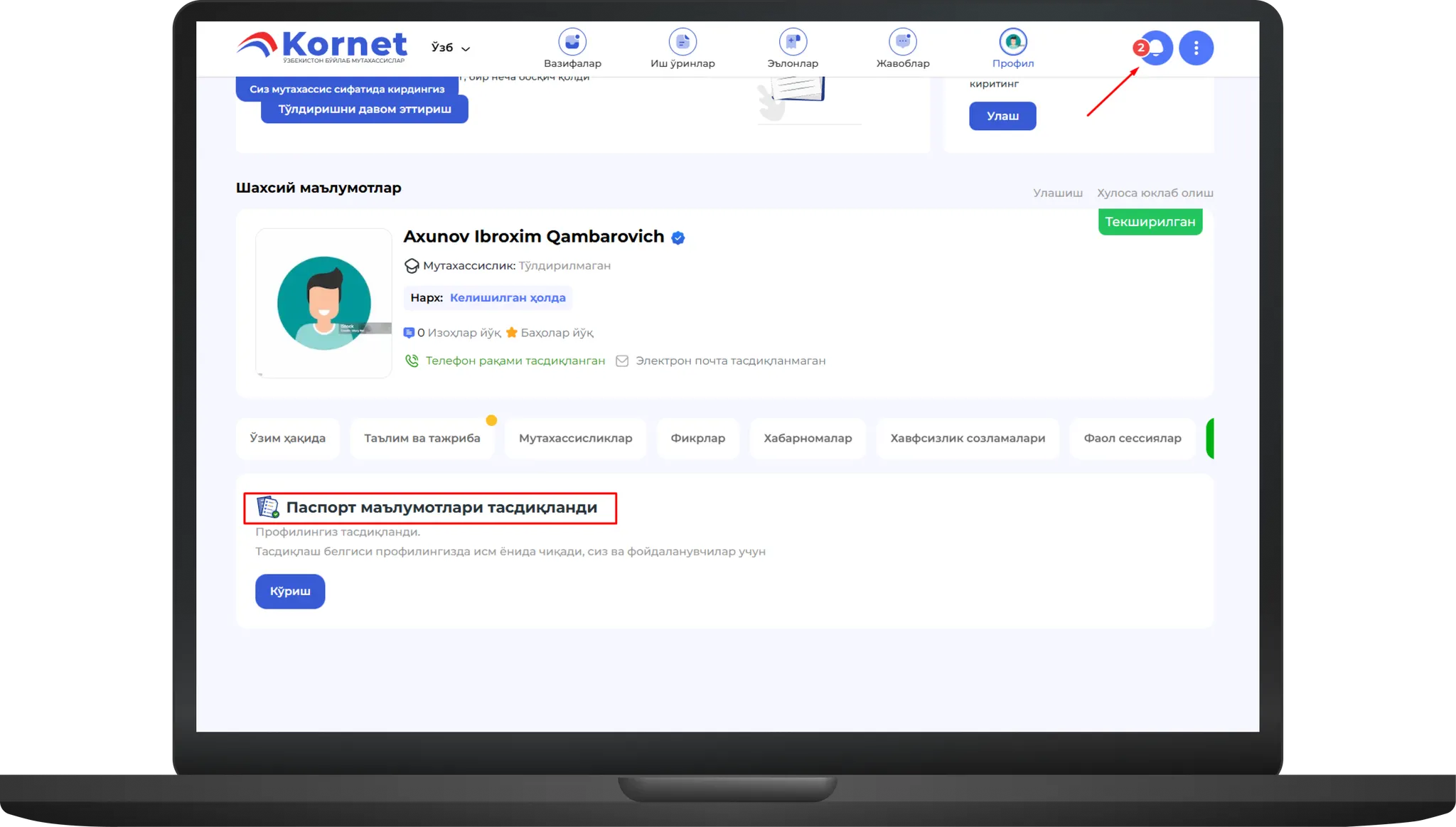1456x827 pixels.
Task: Expand the Ўзб language dropdown
Action: click(x=450, y=48)
